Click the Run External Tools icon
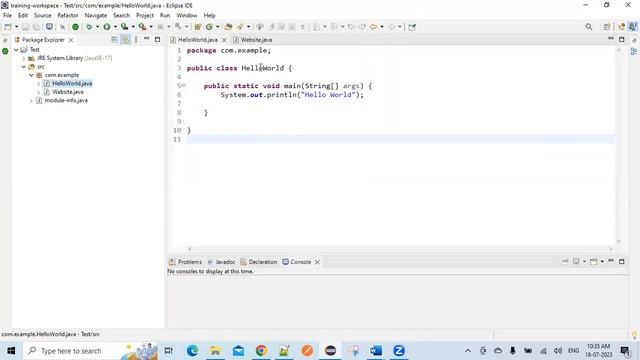 142,27
